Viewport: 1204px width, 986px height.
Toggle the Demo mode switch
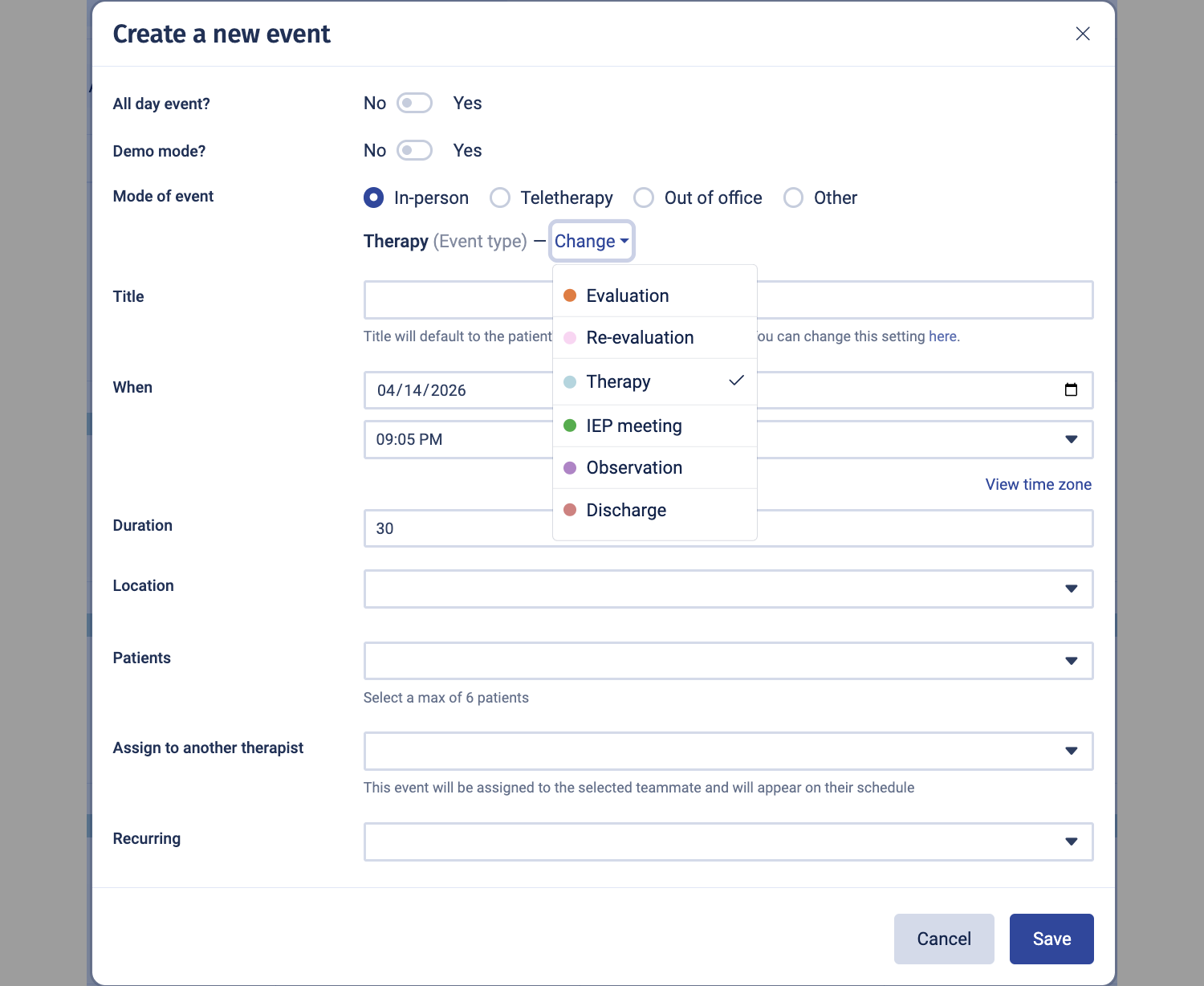[x=414, y=151]
